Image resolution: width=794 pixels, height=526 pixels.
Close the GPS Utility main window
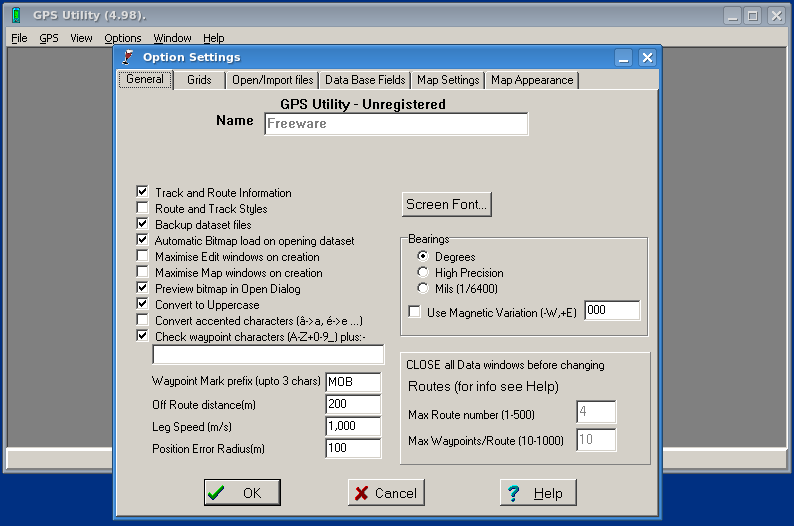[776, 16]
